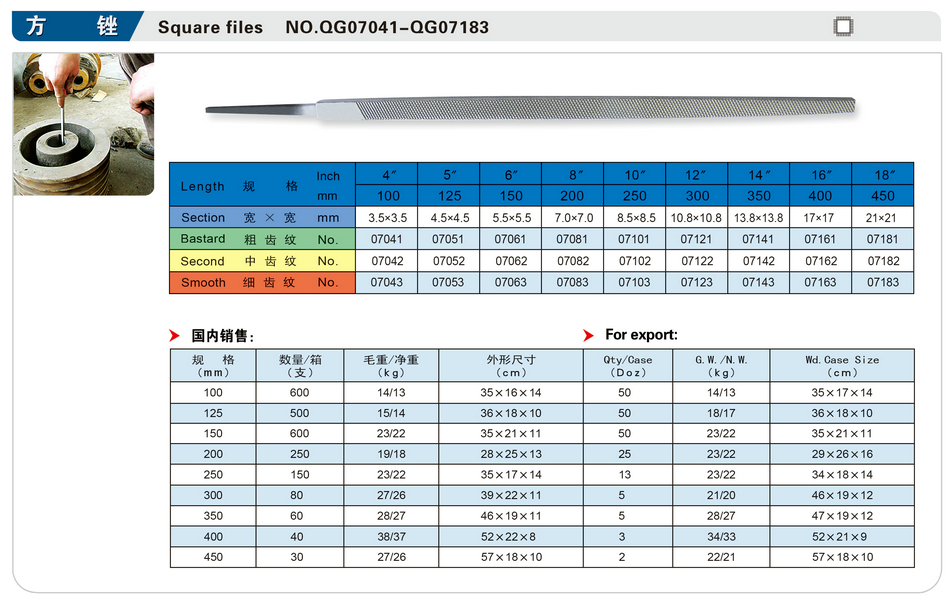The height and width of the screenshot is (604, 950).
Task: Click Second number 07052
Action: (x=448, y=261)
